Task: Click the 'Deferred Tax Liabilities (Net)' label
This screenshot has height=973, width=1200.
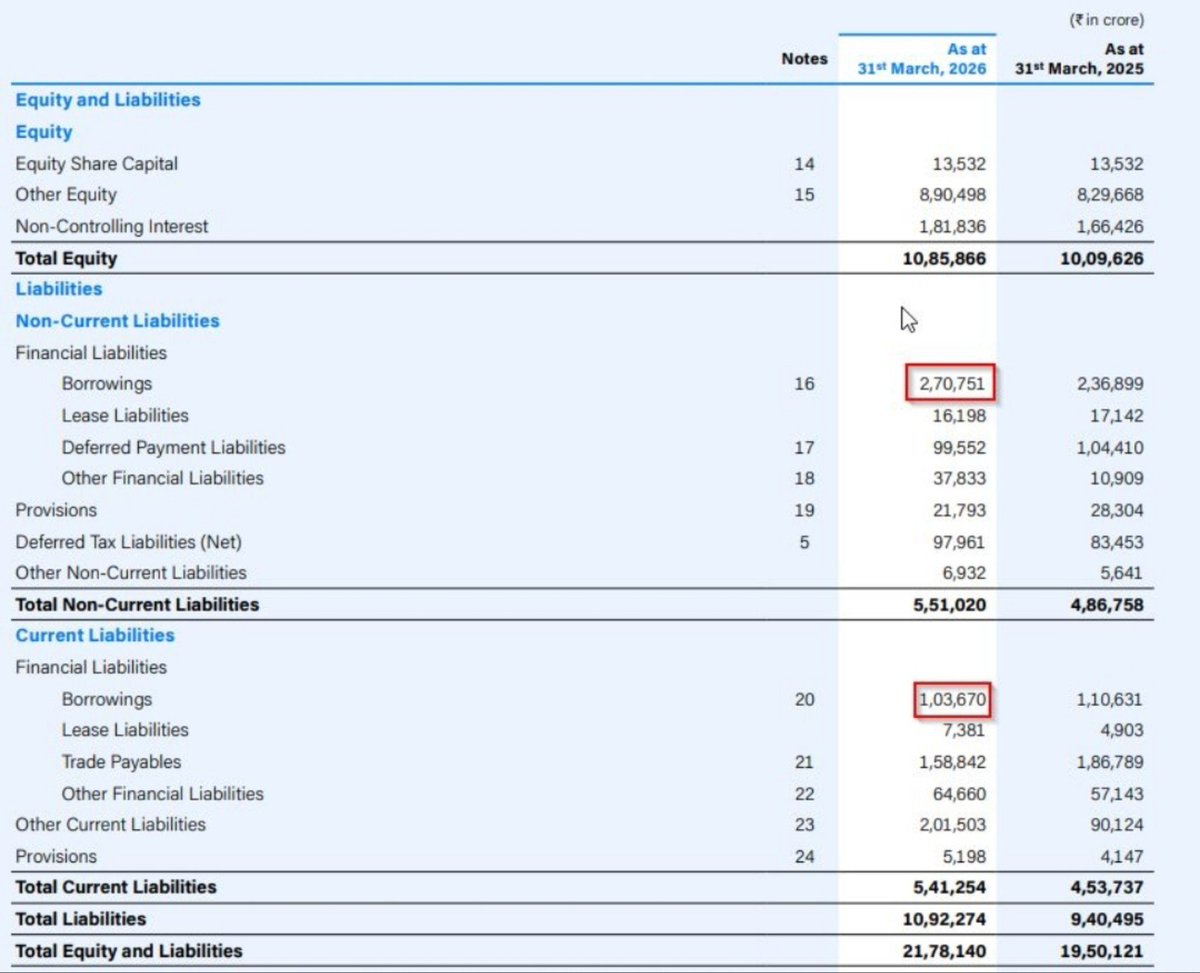Action: 129,542
